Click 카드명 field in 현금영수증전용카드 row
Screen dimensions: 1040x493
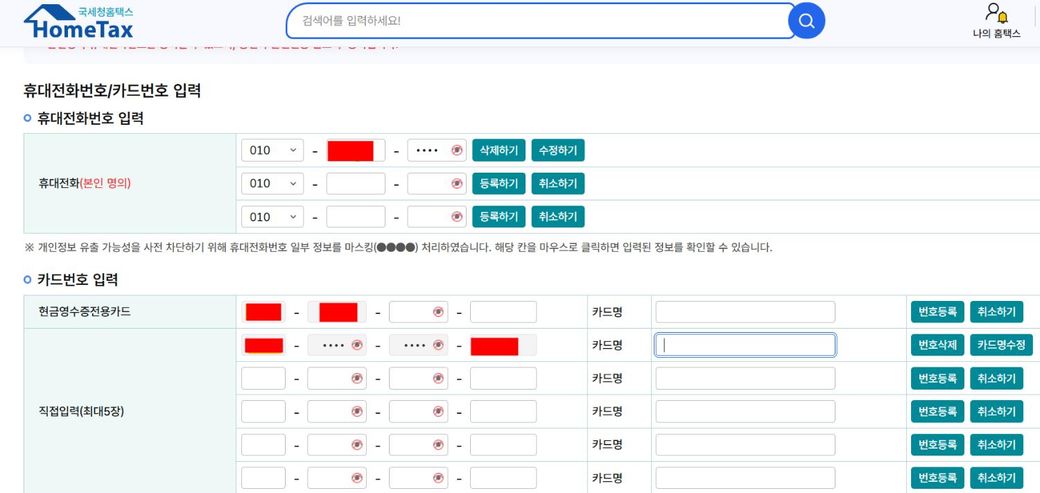[x=744, y=312]
